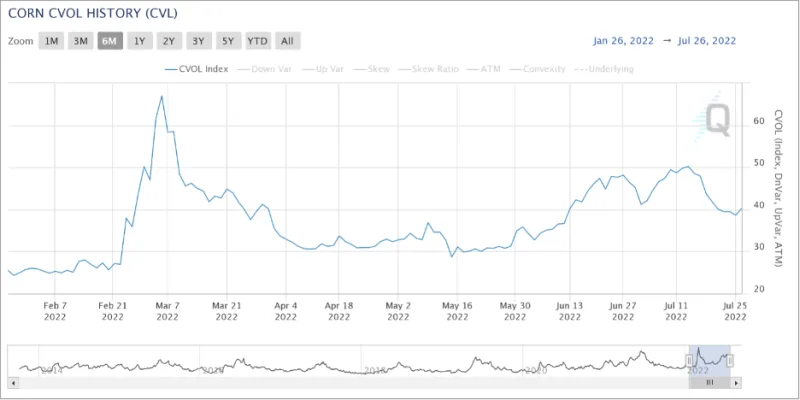Click the scrollbar left arrow
This screenshot has height=400, width=800.
click(13, 382)
